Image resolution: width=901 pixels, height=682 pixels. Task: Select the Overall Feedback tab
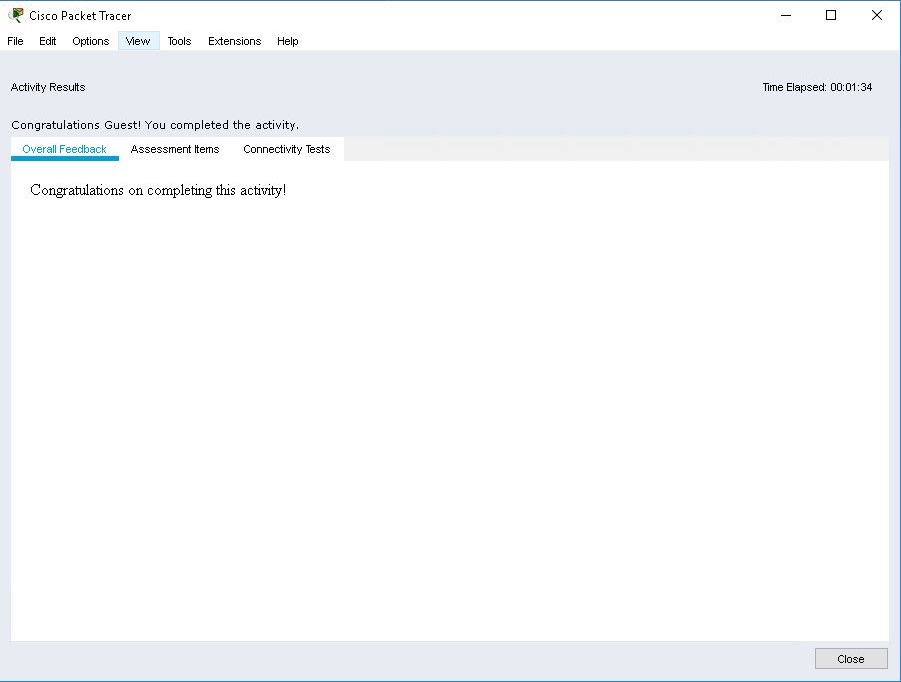64,149
